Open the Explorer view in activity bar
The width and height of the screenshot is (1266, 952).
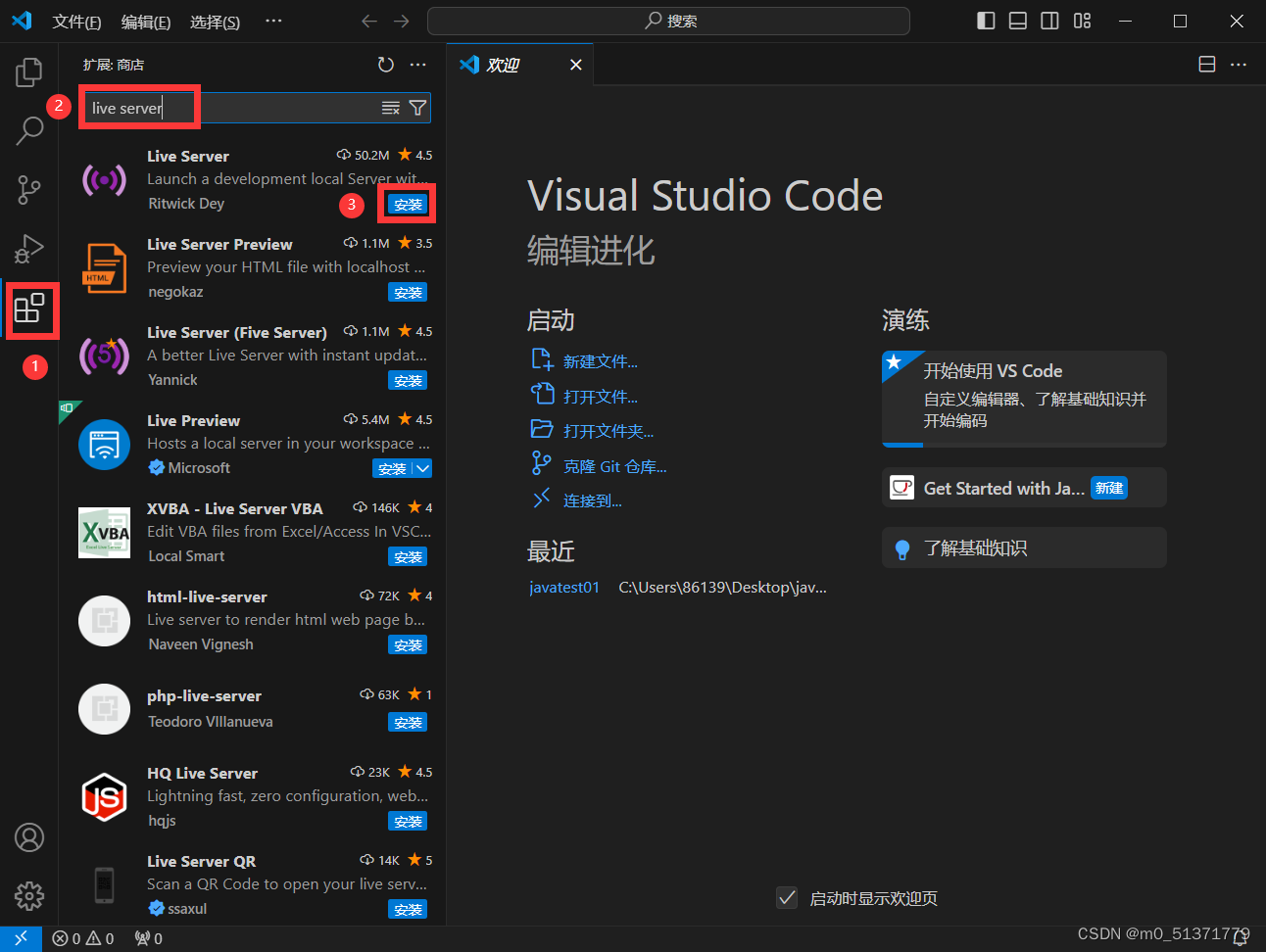pos(29,71)
